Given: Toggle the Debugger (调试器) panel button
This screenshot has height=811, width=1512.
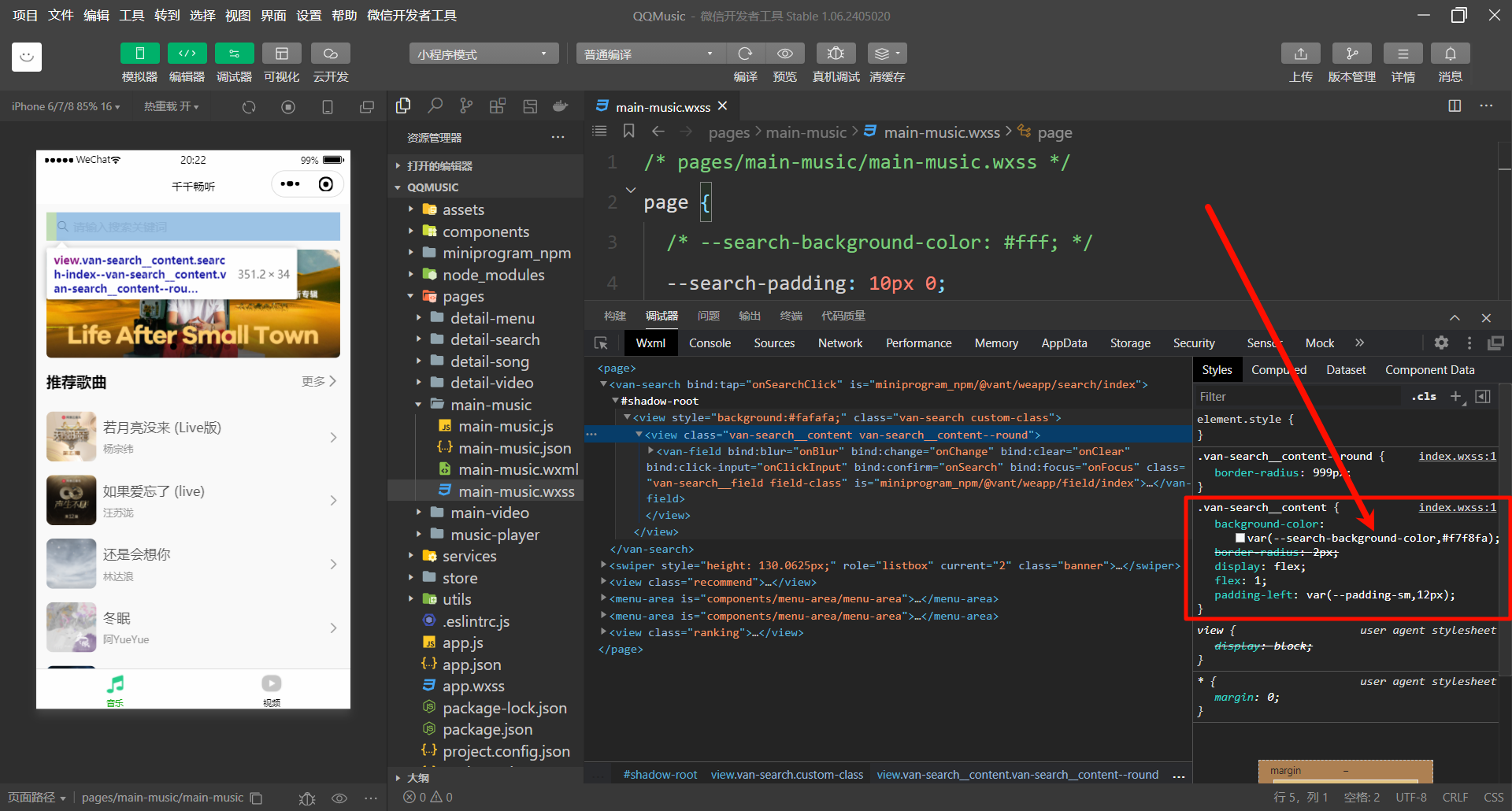Looking at the screenshot, I should pyautogui.click(x=234, y=54).
